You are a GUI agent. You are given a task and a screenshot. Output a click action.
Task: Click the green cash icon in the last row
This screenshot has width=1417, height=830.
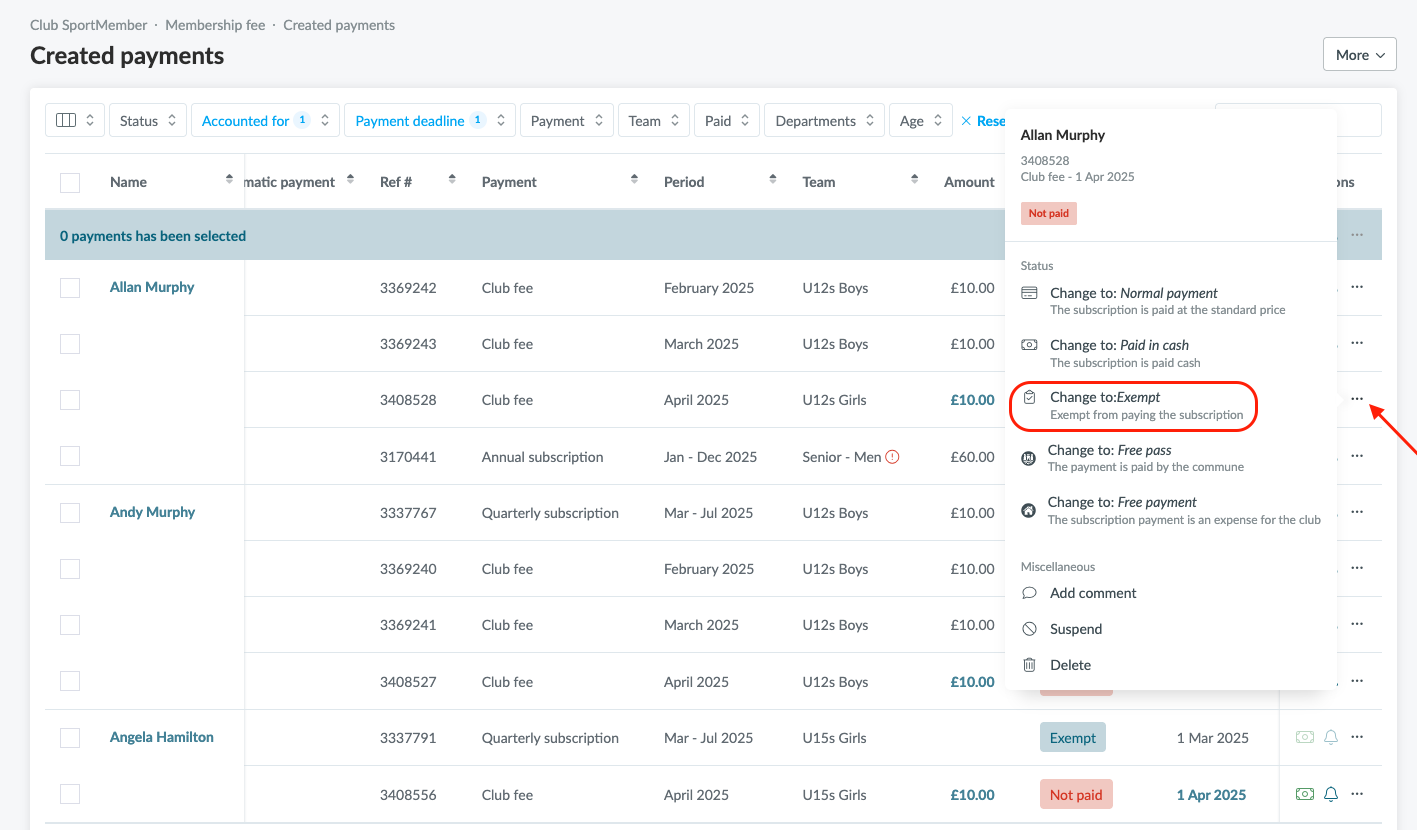point(1304,794)
